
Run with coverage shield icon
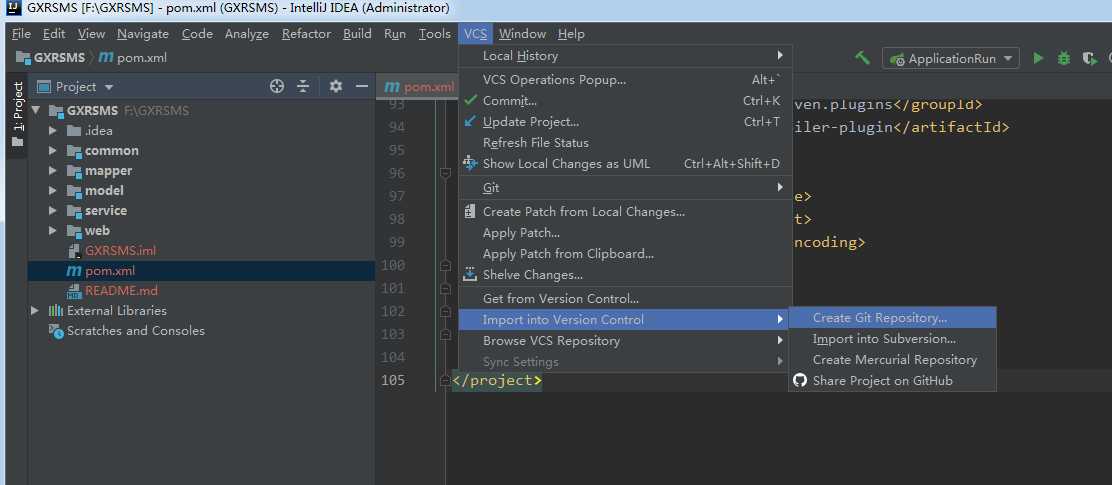pos(1089,59)
